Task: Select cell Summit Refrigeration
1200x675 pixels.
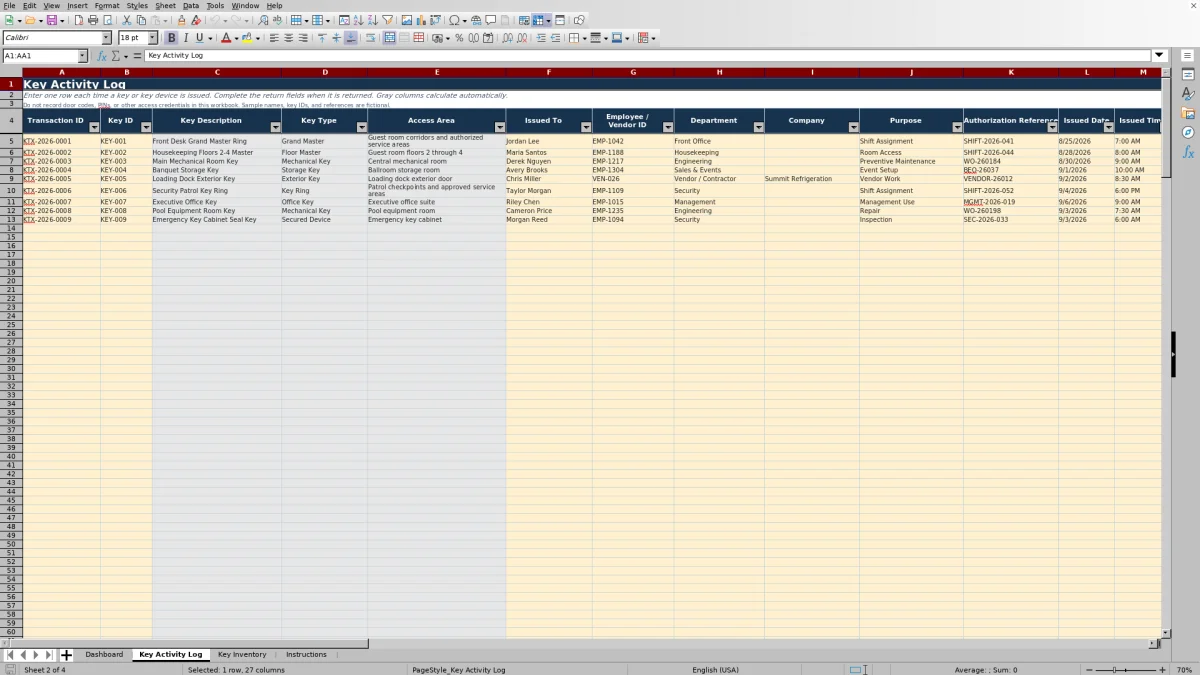Action: tap(811, 179)
